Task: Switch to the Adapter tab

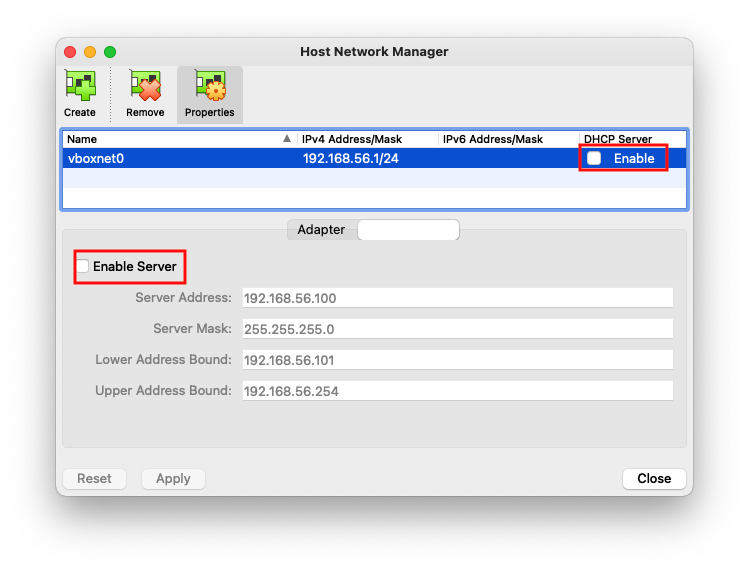Action: click(321, 230)
